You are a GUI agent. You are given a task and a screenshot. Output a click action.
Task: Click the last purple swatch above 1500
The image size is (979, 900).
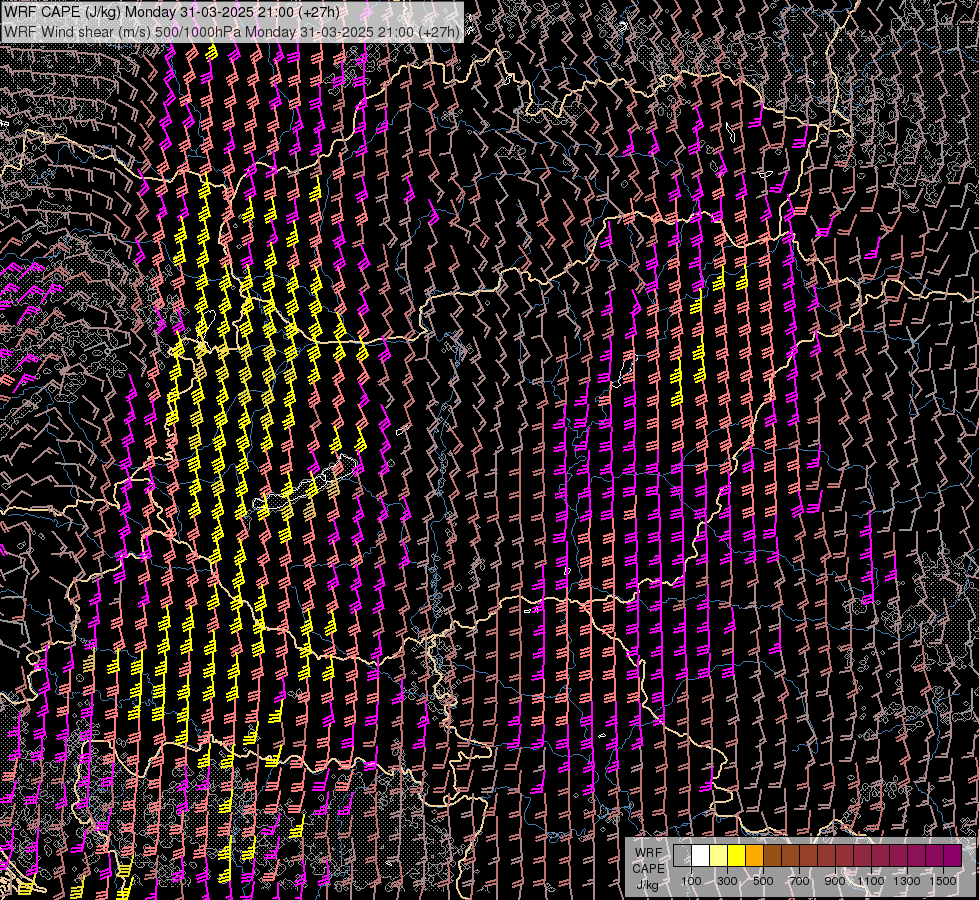pyautogui.click(x=953, y=855)
